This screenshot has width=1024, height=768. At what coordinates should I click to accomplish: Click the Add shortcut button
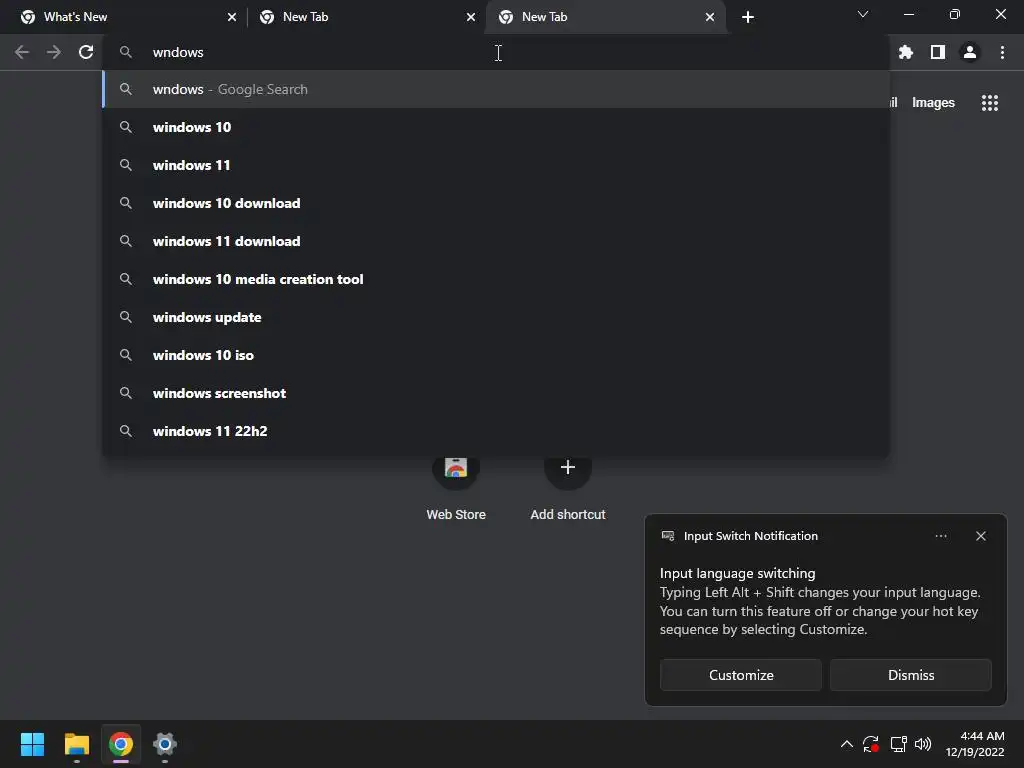pos(568,487)
